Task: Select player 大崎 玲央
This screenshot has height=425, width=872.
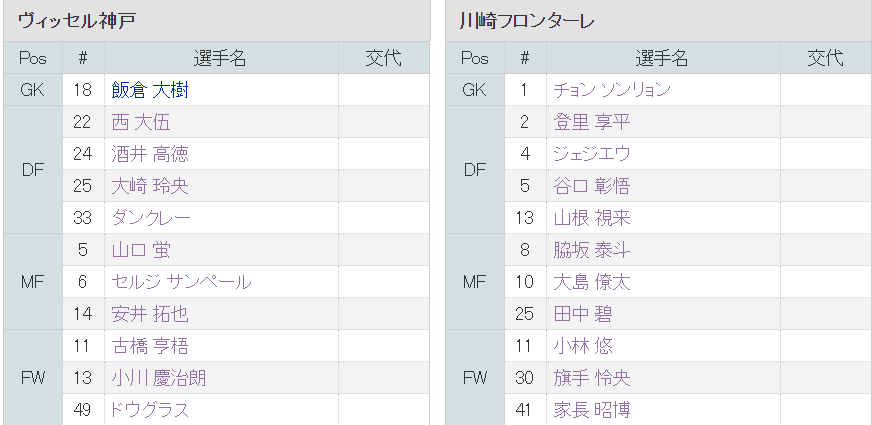Action: coord(150,186)
